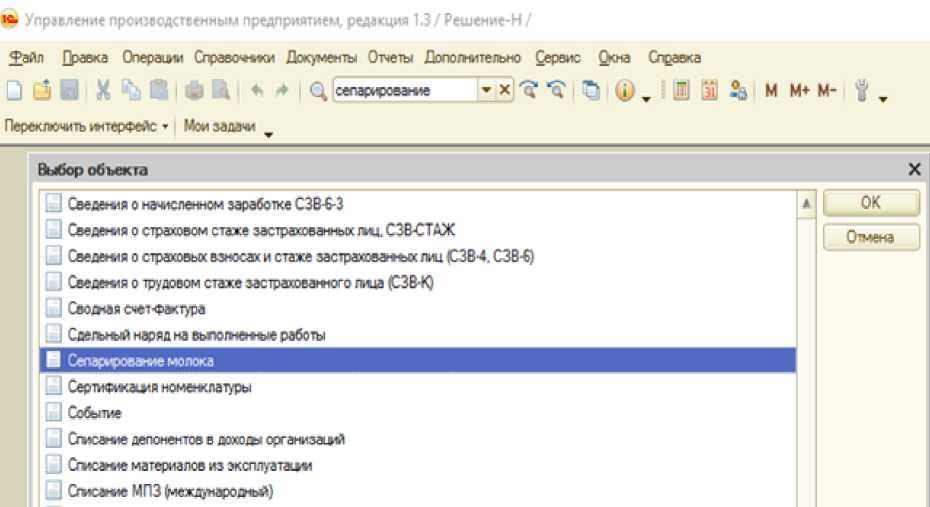Expand arrow after Мои задачи
The width and height of the screenshot is (930, 507).
coord(269,135)
